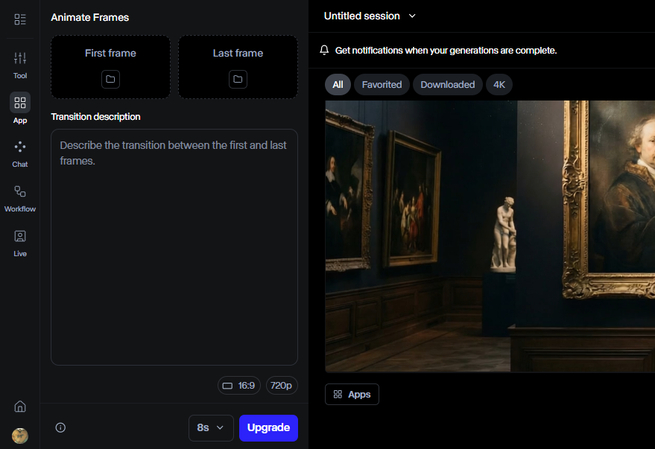Change the 16:9 aspect ratio option
This screenshot has height=449, width=655.
[238, 385]
